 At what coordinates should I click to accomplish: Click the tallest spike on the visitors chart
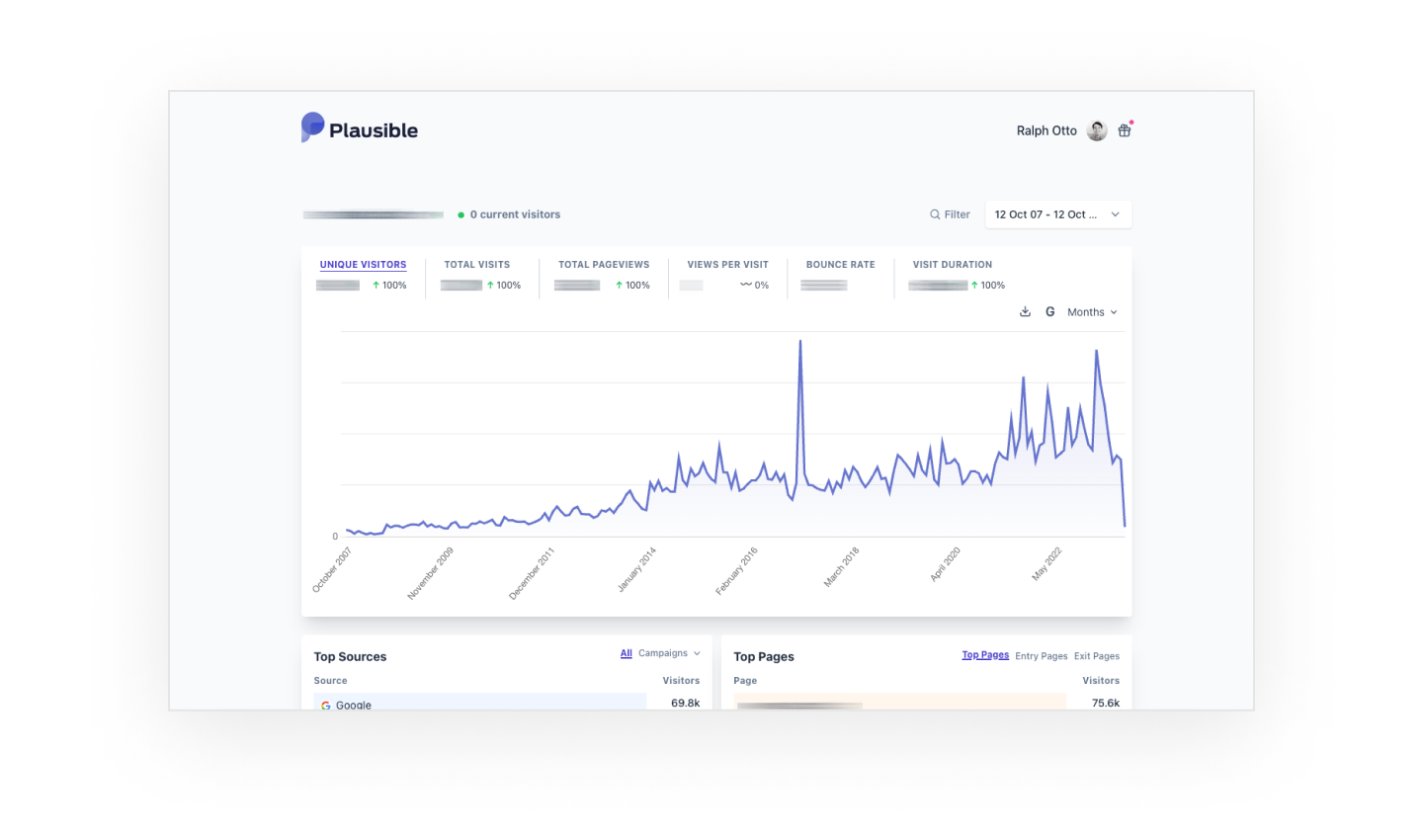(x=800, y=340)
